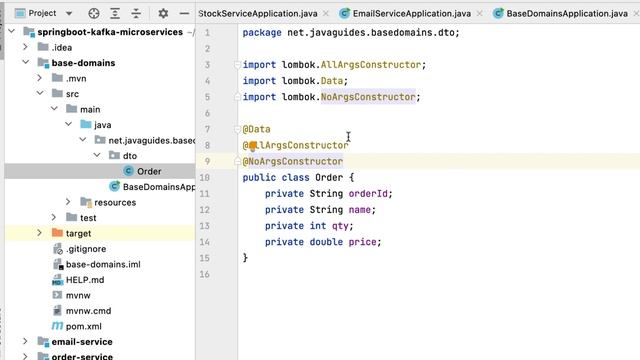Select pom.xml in base-domains
The width and height of the screenshot is (640, 360).
point(84,327)
